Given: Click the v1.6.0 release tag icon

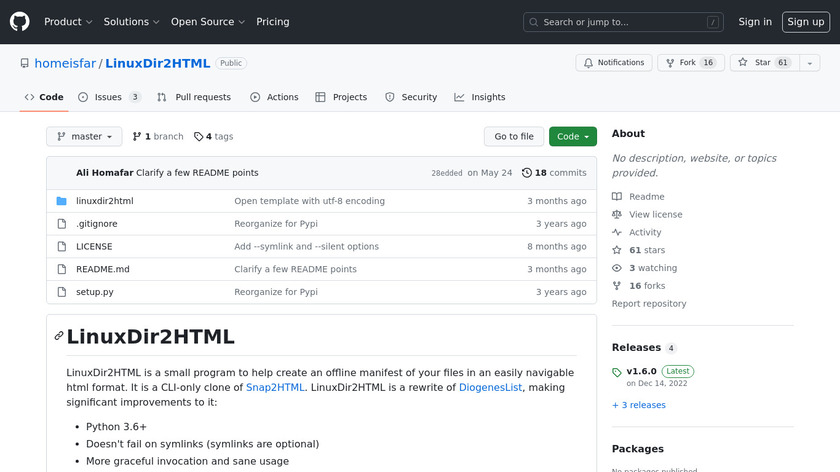Looking at the screenshot, I should point(617,372).
